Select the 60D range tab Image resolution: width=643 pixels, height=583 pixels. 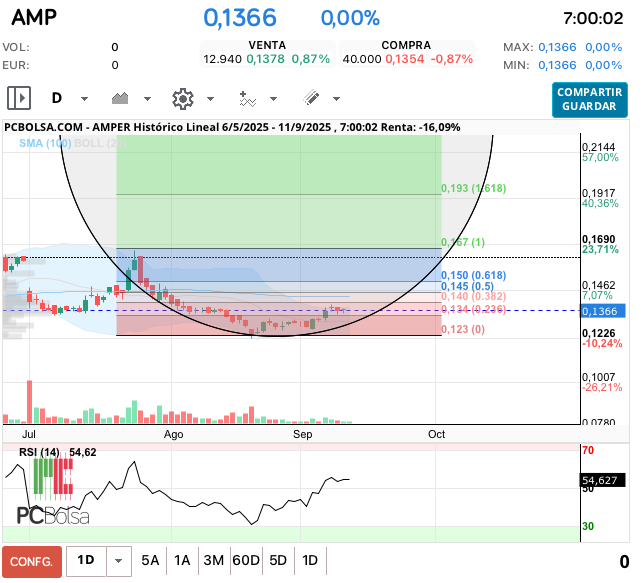tap(246, 560)
